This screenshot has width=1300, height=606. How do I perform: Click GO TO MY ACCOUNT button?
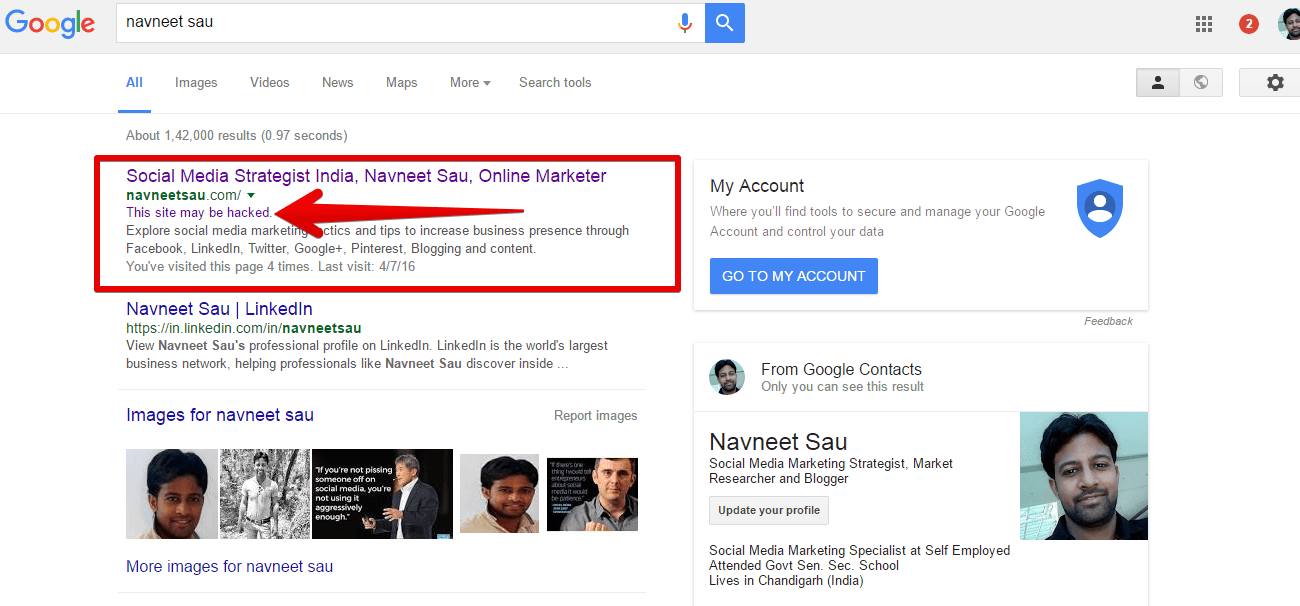pyautogui.click(x=794, y=276)
